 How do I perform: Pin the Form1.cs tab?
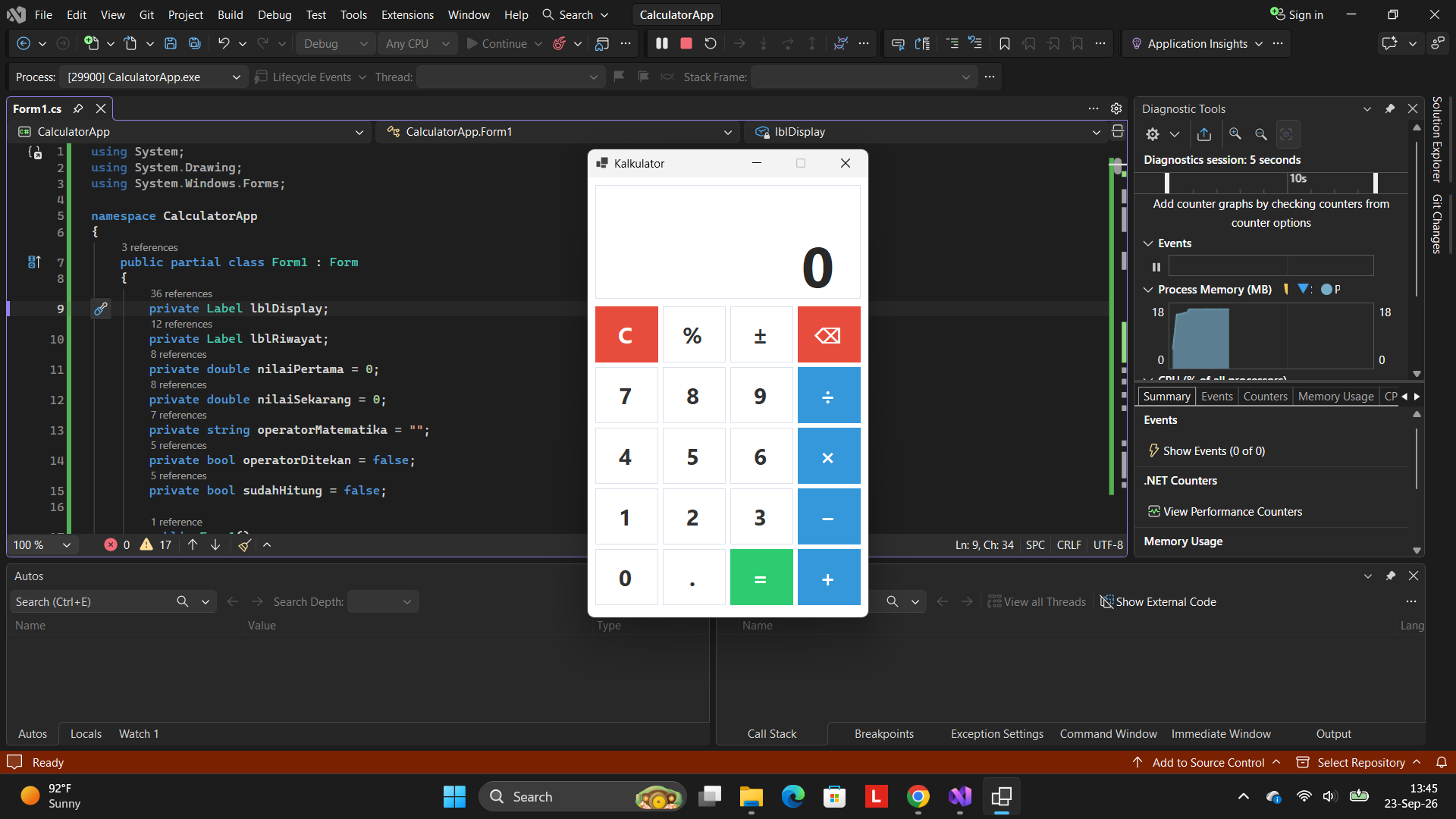[78, 109]
